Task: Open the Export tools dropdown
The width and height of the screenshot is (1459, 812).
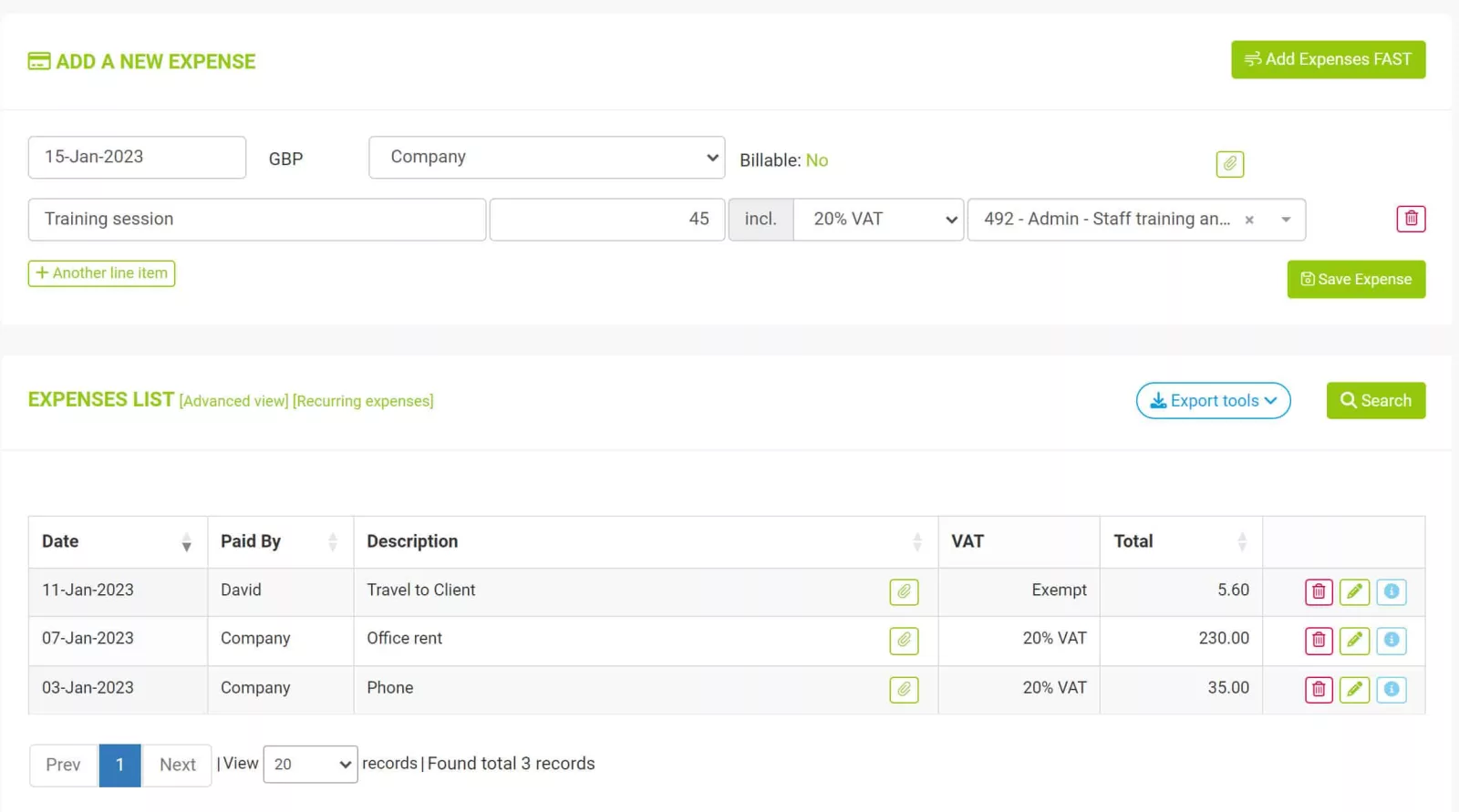Action: 1213,400
